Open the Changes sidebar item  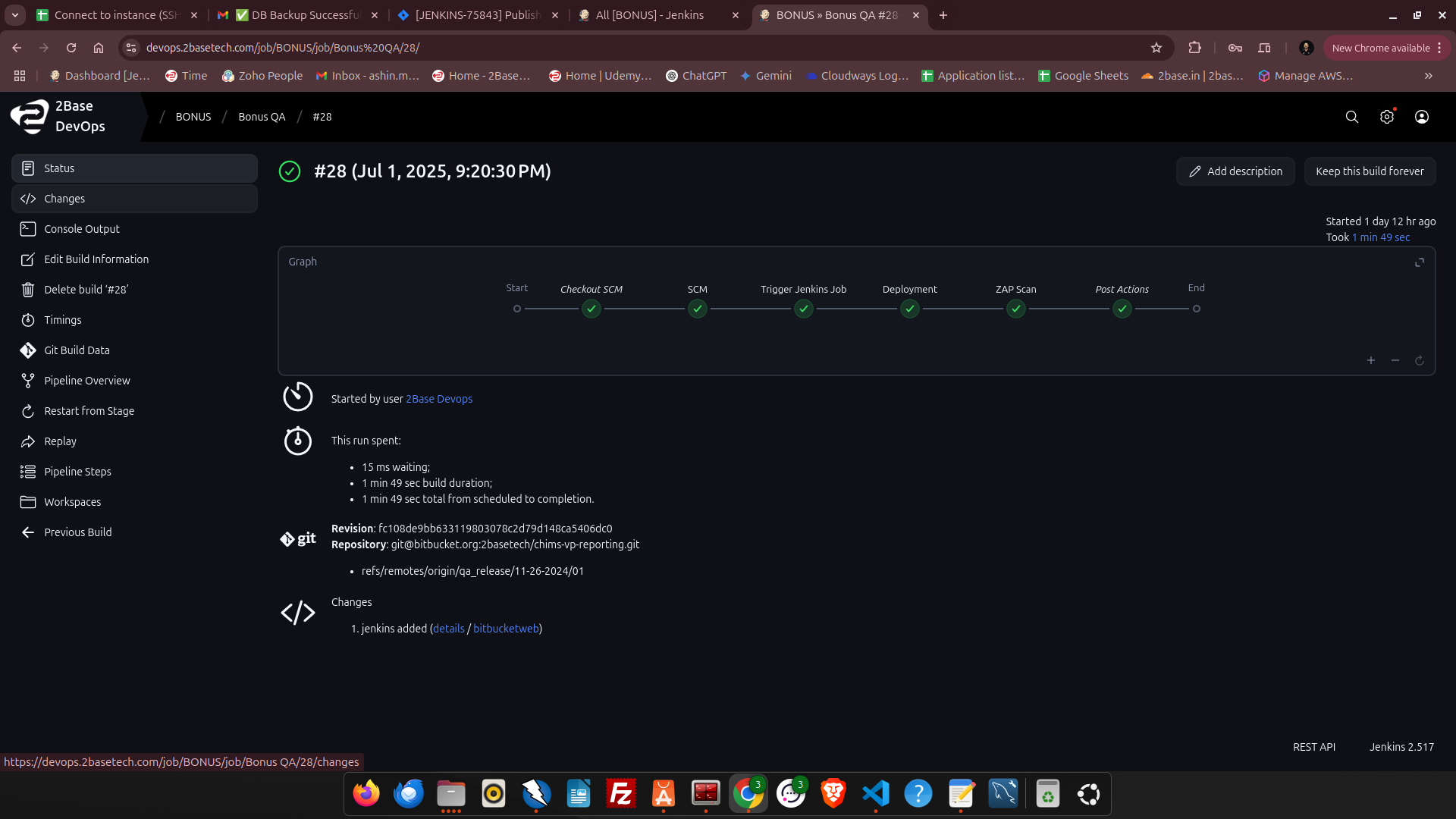134,199
